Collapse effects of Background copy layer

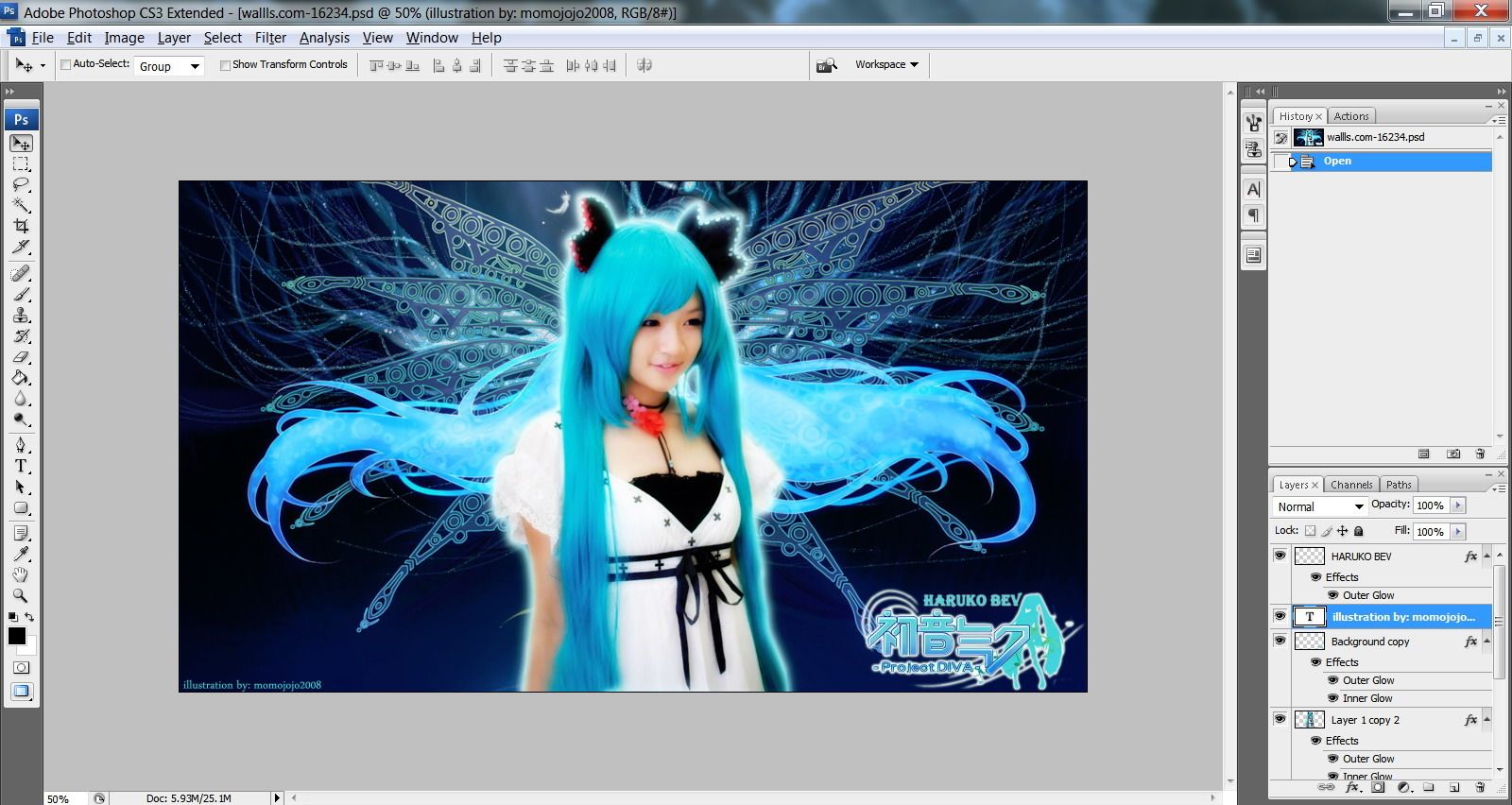(1486, 641)
